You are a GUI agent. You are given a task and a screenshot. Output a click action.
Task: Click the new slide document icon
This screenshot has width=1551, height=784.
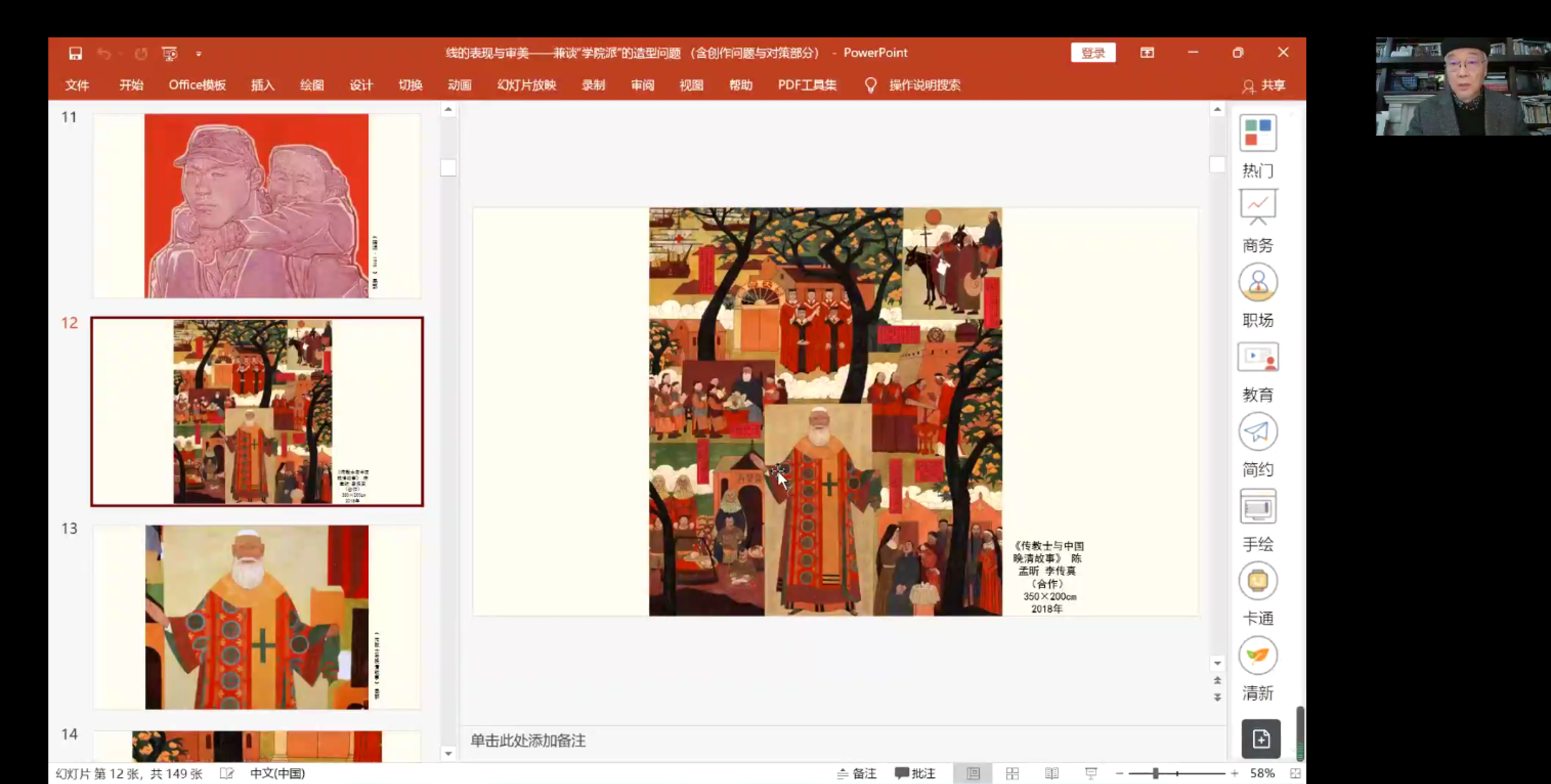pyautogui.click(x=1261, y=738)
